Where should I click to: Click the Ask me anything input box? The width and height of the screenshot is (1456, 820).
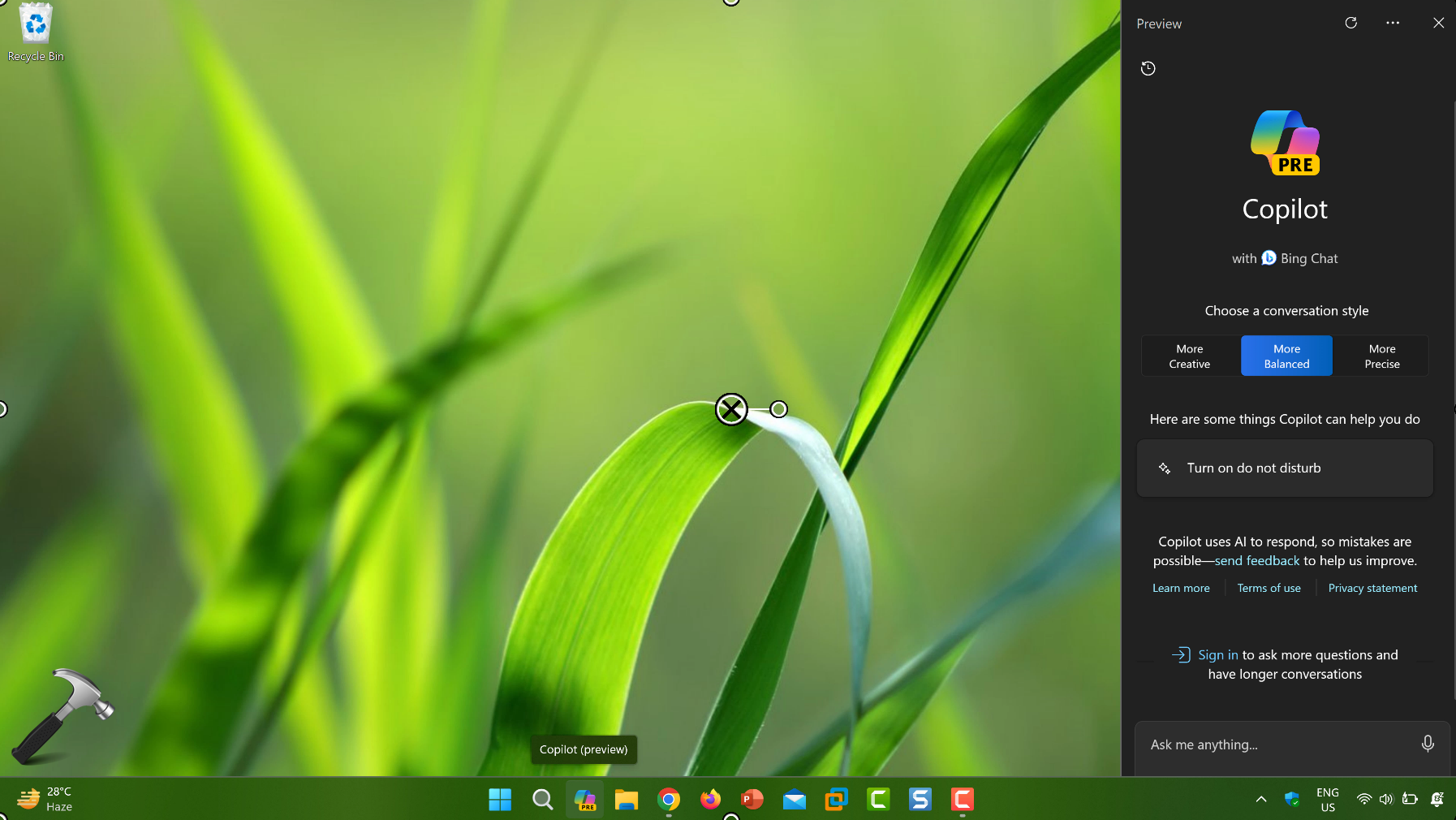(x=1278, y=744)
